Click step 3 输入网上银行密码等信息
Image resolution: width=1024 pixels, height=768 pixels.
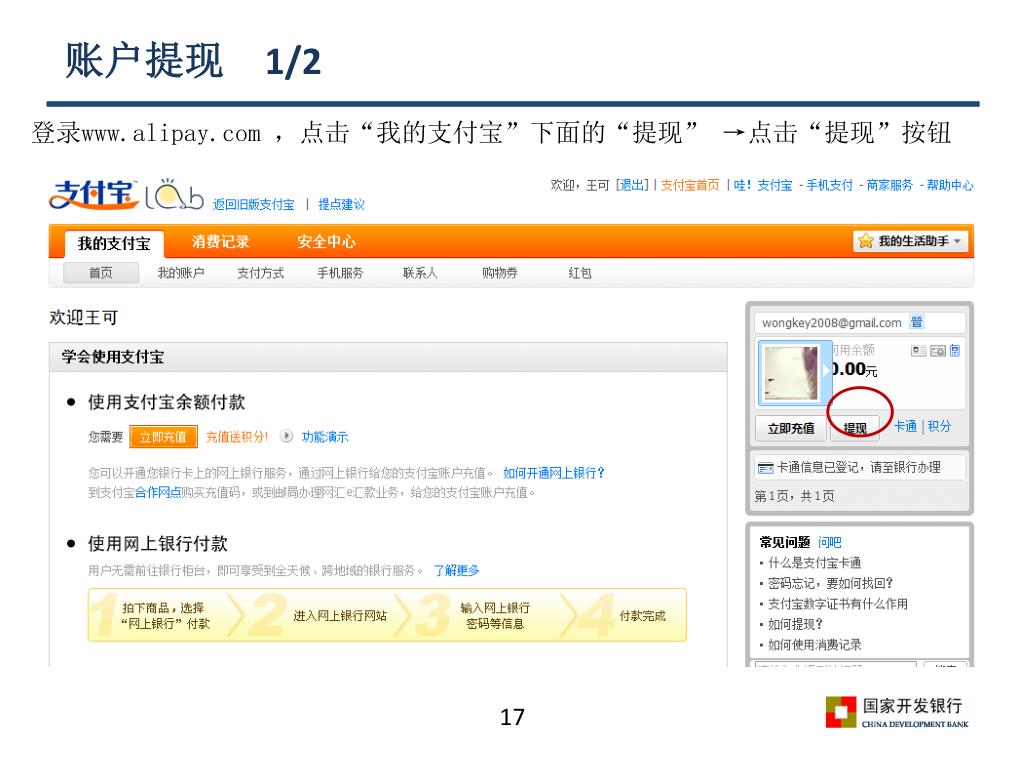point(495,615)
